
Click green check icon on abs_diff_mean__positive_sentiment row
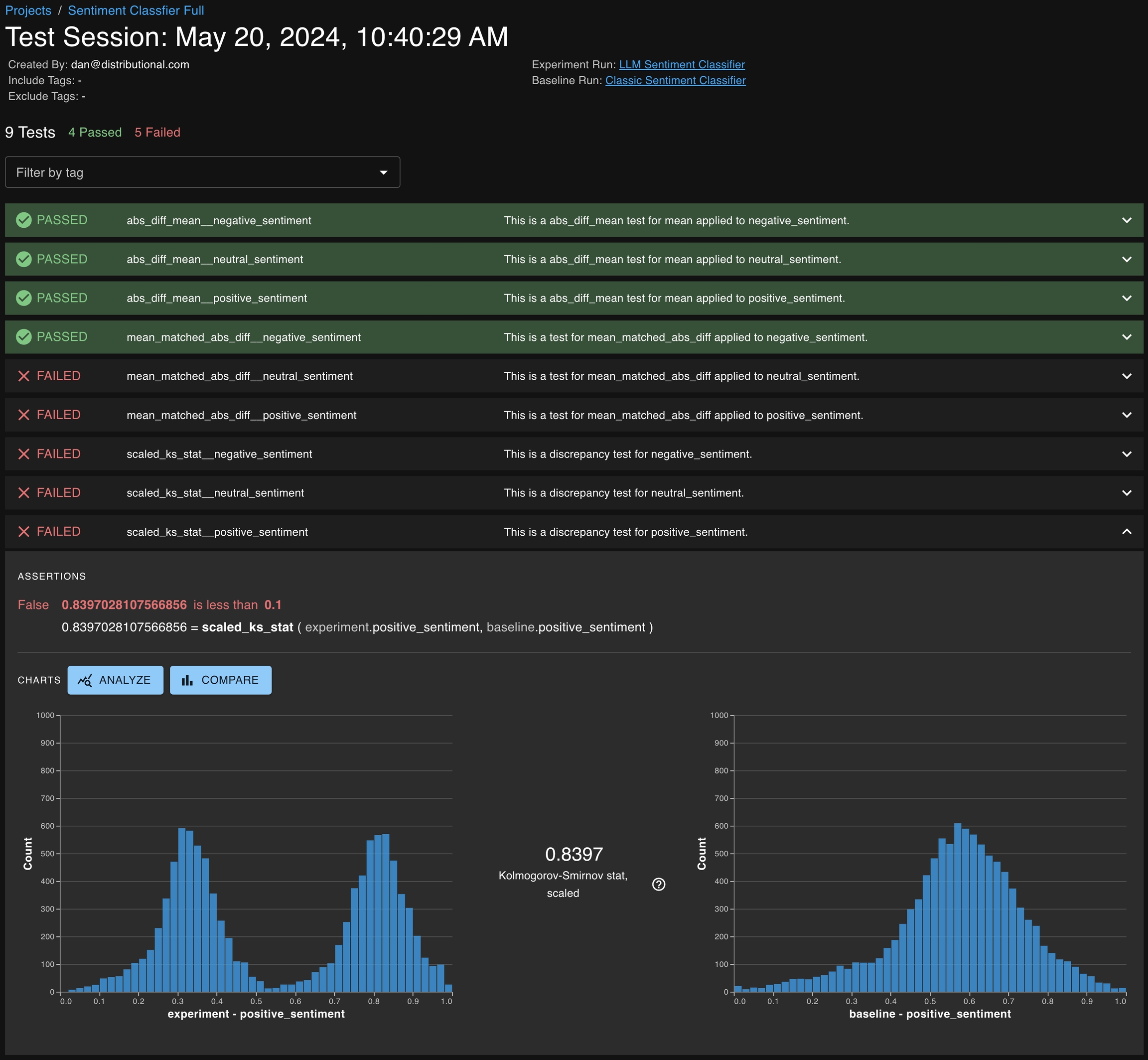pos(23,298)
